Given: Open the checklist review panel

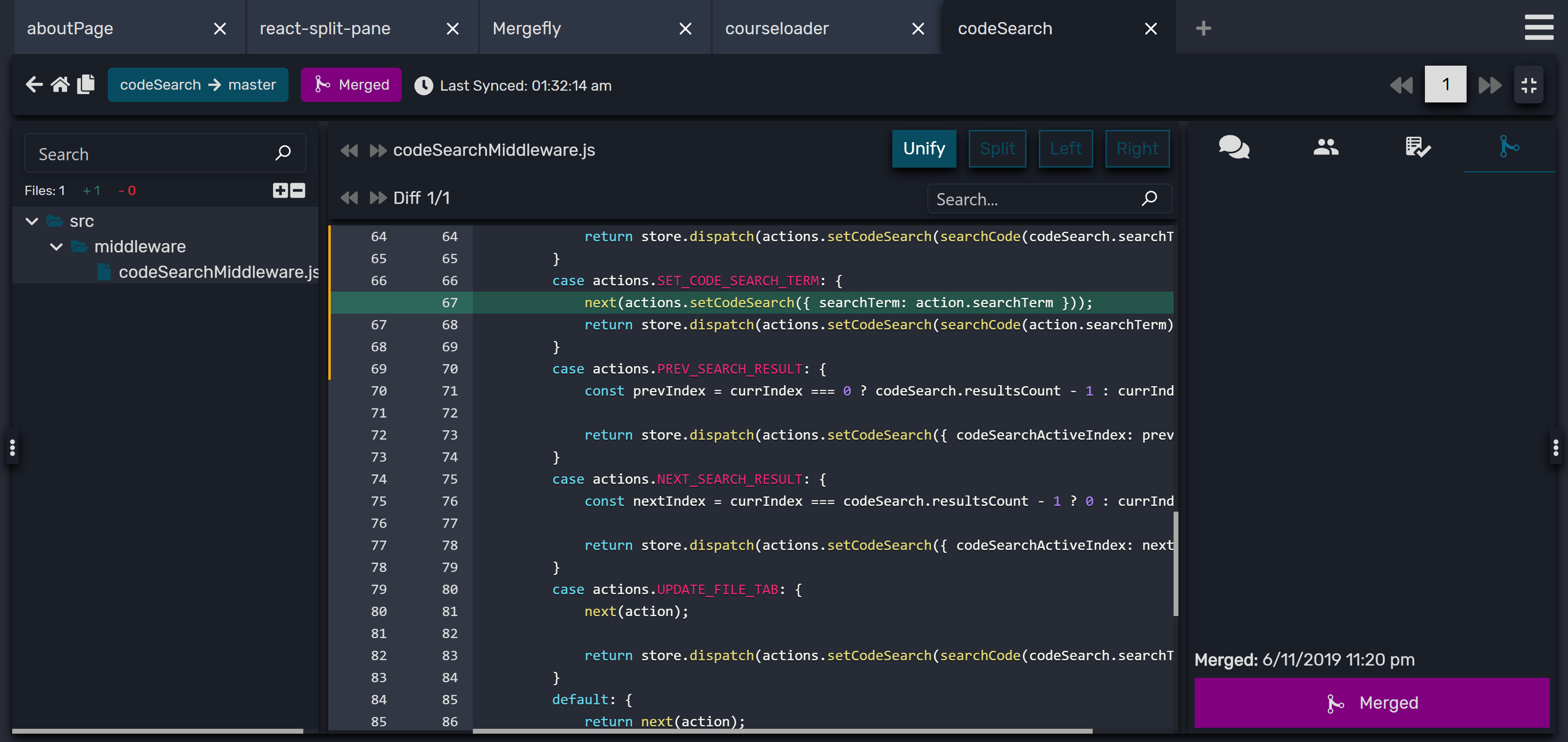Looking at the screenshot, I should tap(1418, 147).
